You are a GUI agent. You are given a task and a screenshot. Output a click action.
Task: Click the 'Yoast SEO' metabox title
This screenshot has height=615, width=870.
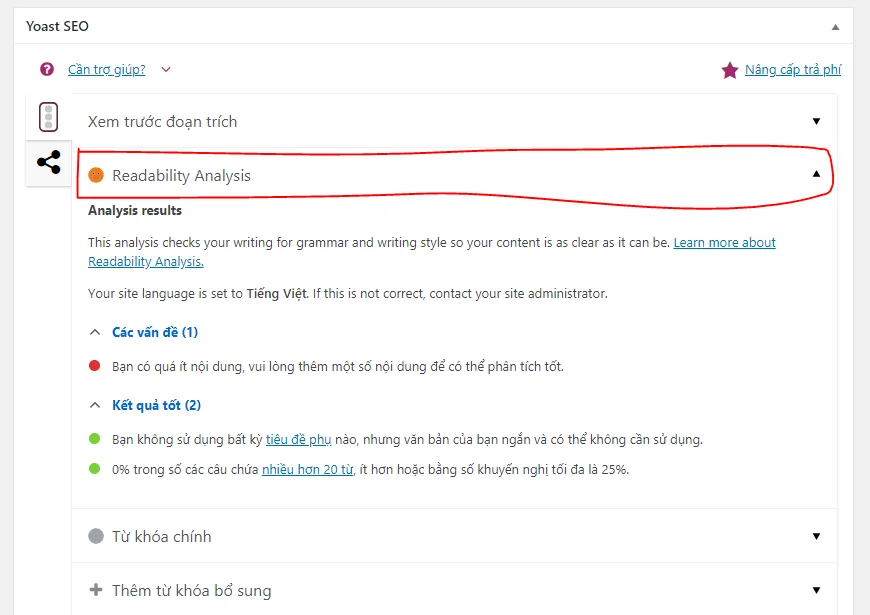57,26
